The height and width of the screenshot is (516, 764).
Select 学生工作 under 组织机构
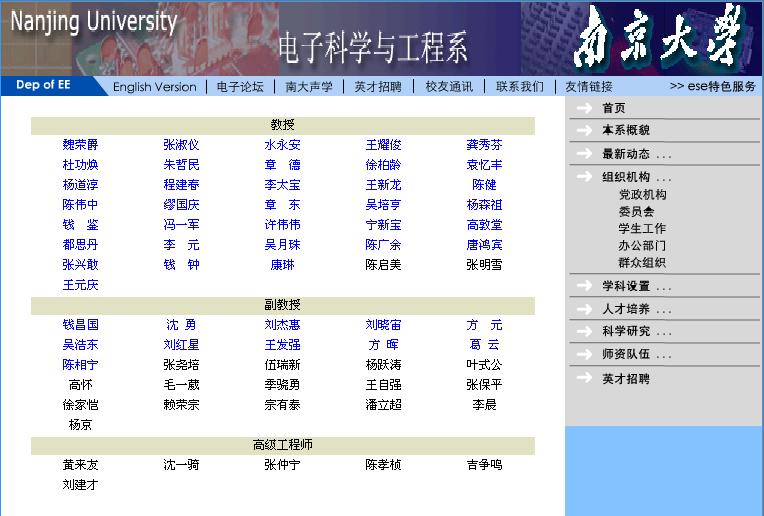642,229
